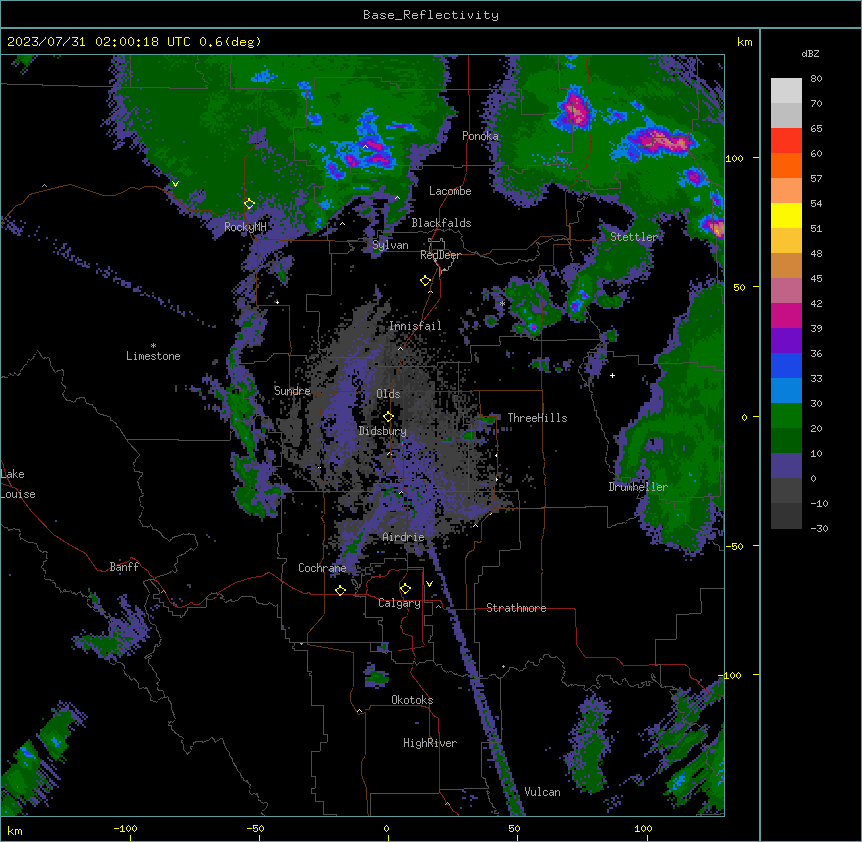Click the Sundre city label
This screenshot has width=862, height=842.
292,391
